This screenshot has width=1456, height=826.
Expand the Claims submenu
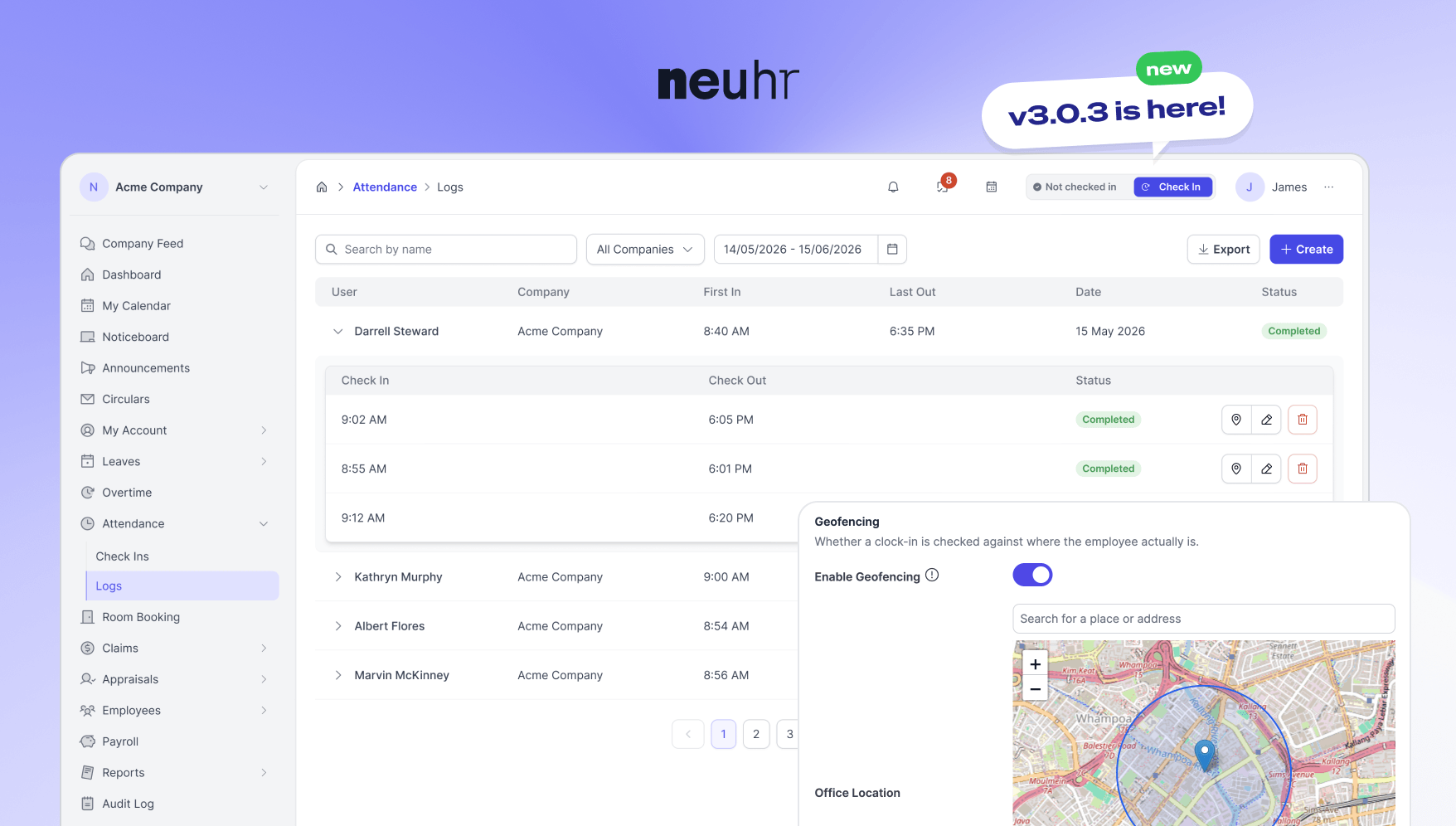click(264, 649)
